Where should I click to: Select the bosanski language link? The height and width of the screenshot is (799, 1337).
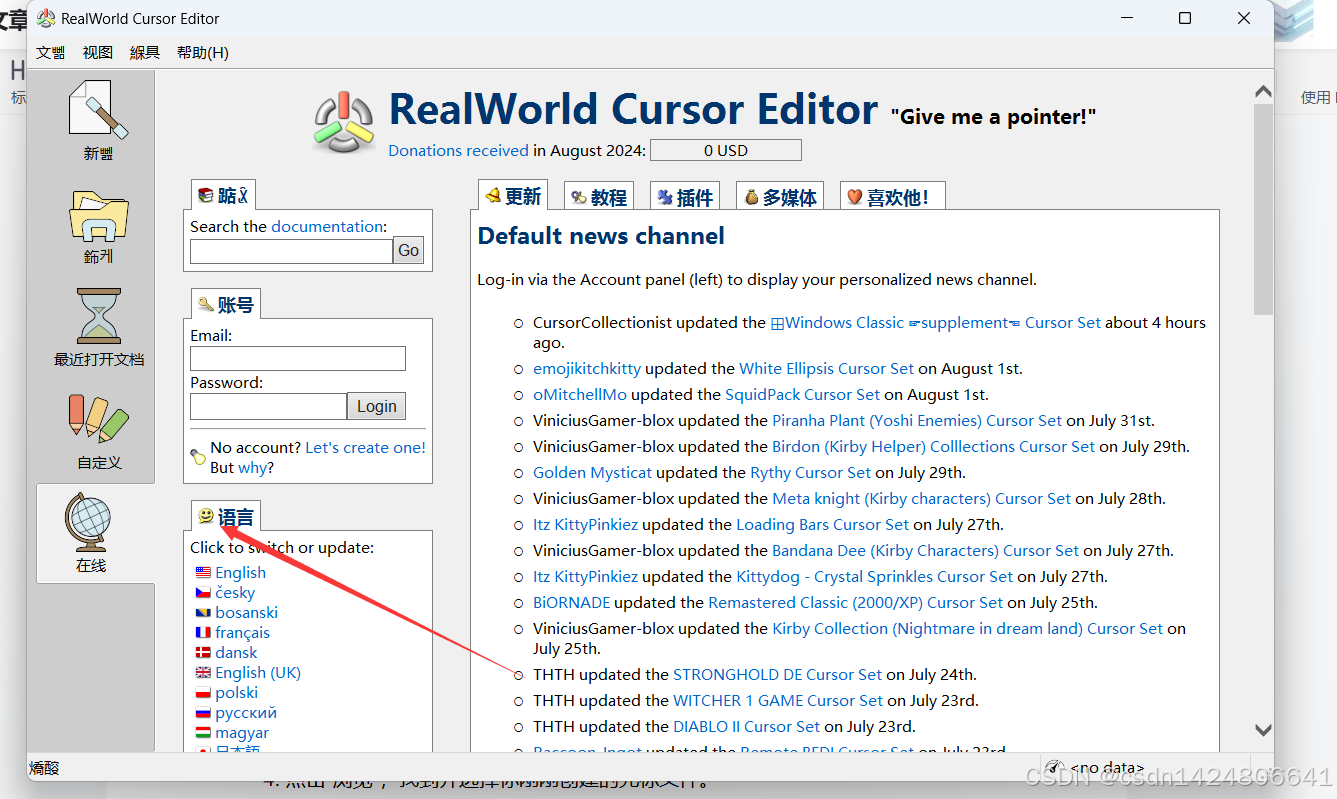pyautogui.click(x=246, y=613)
